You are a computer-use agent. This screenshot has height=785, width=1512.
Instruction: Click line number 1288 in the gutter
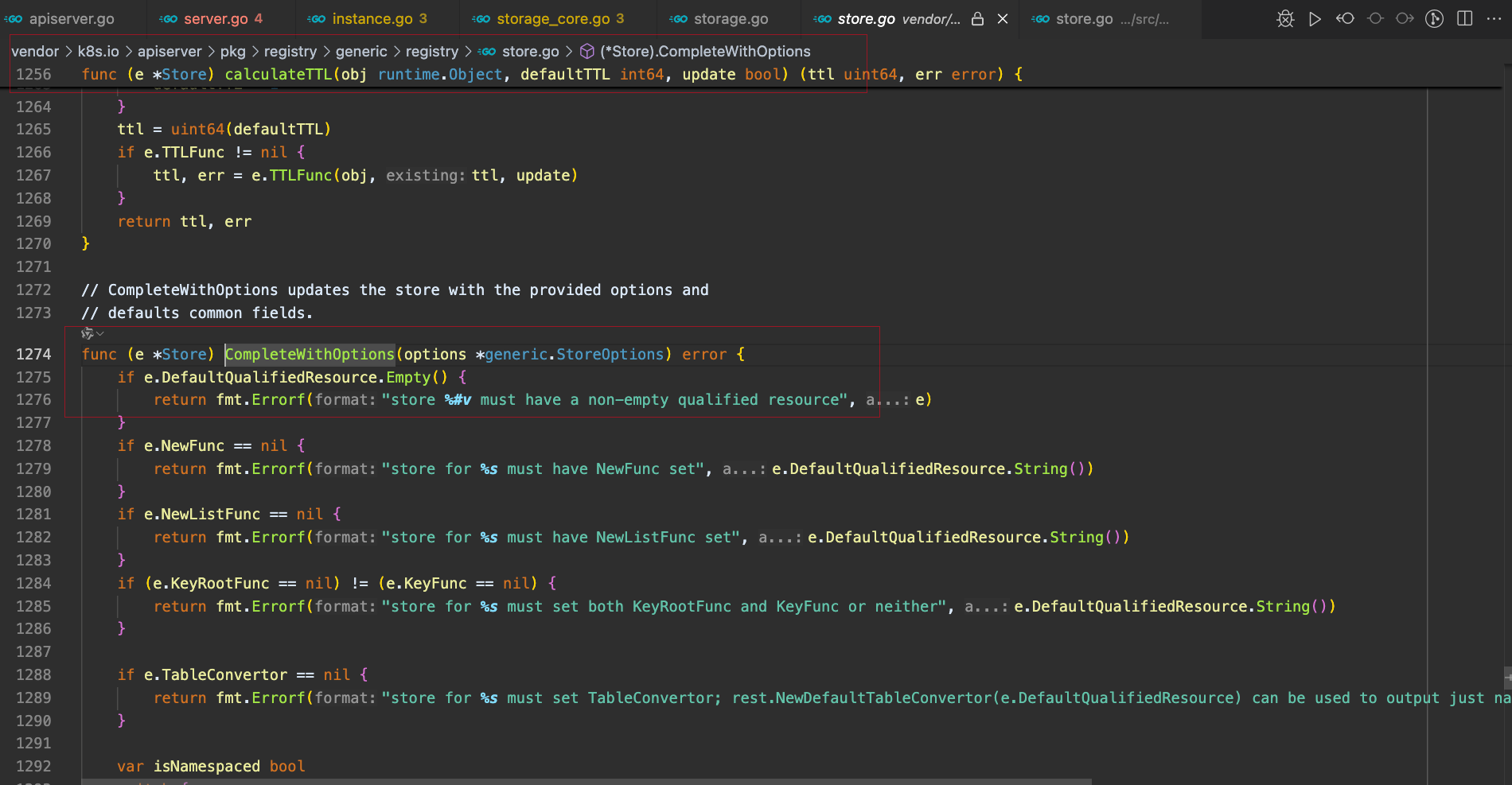coord(33,674)
